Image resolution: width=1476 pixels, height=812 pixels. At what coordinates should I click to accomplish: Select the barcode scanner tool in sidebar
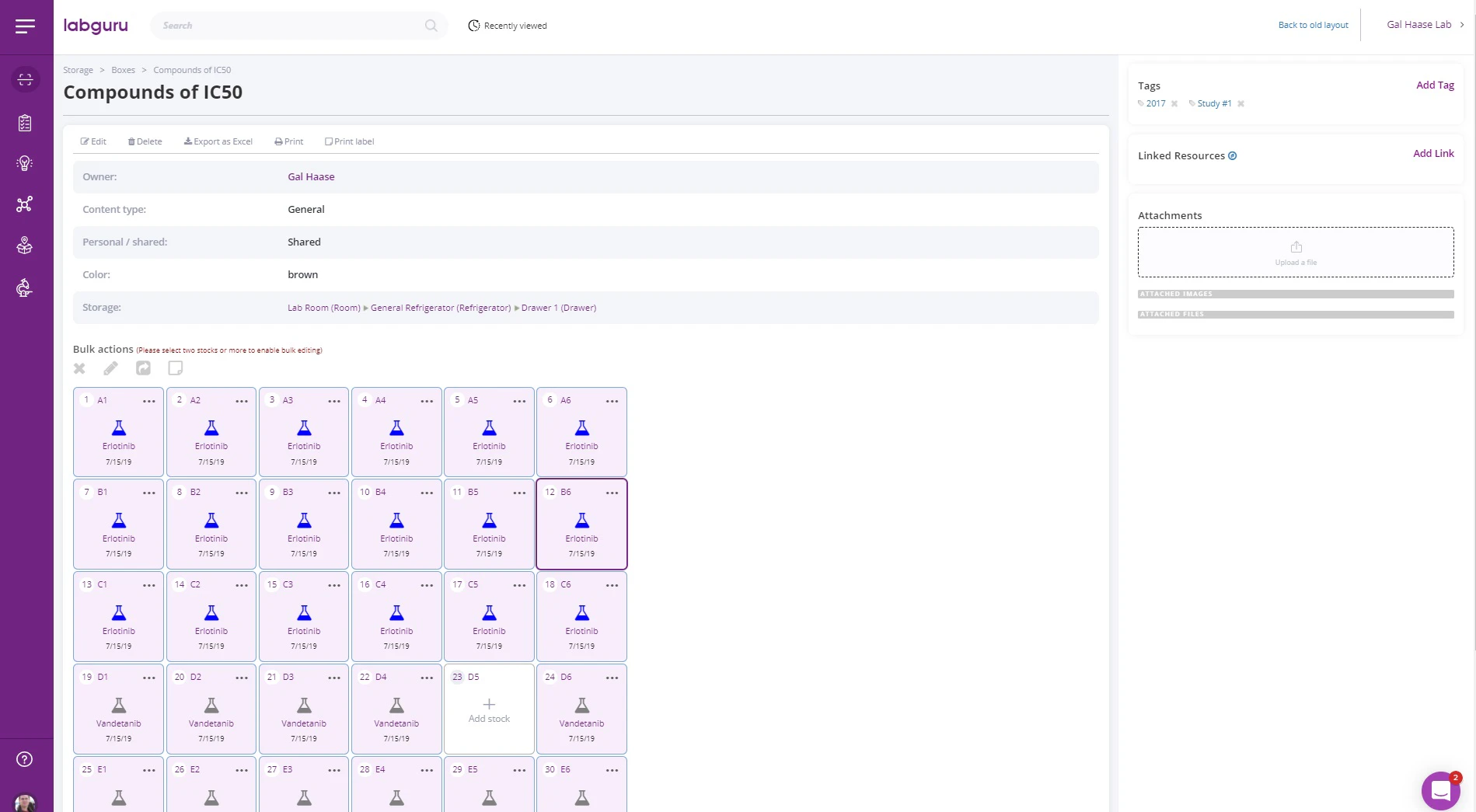pyautogui.click(x=25, y=78)
